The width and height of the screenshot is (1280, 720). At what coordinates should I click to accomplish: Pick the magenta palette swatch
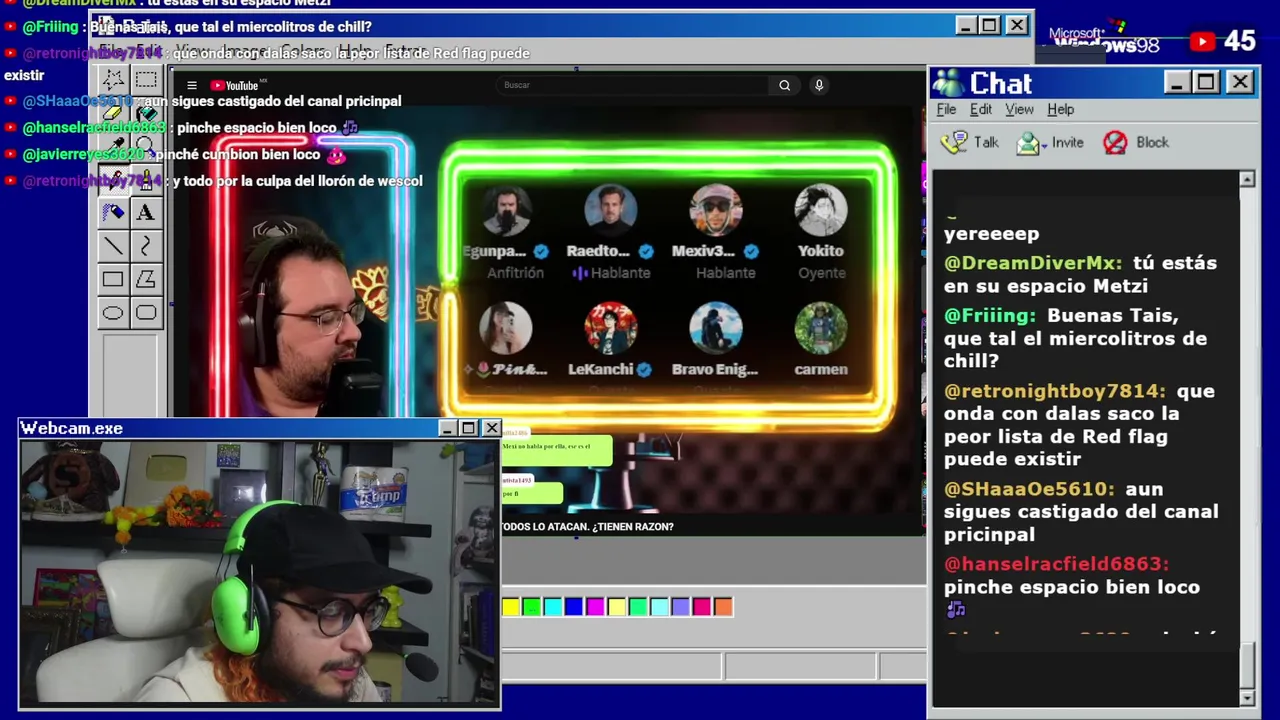(595, 606)
